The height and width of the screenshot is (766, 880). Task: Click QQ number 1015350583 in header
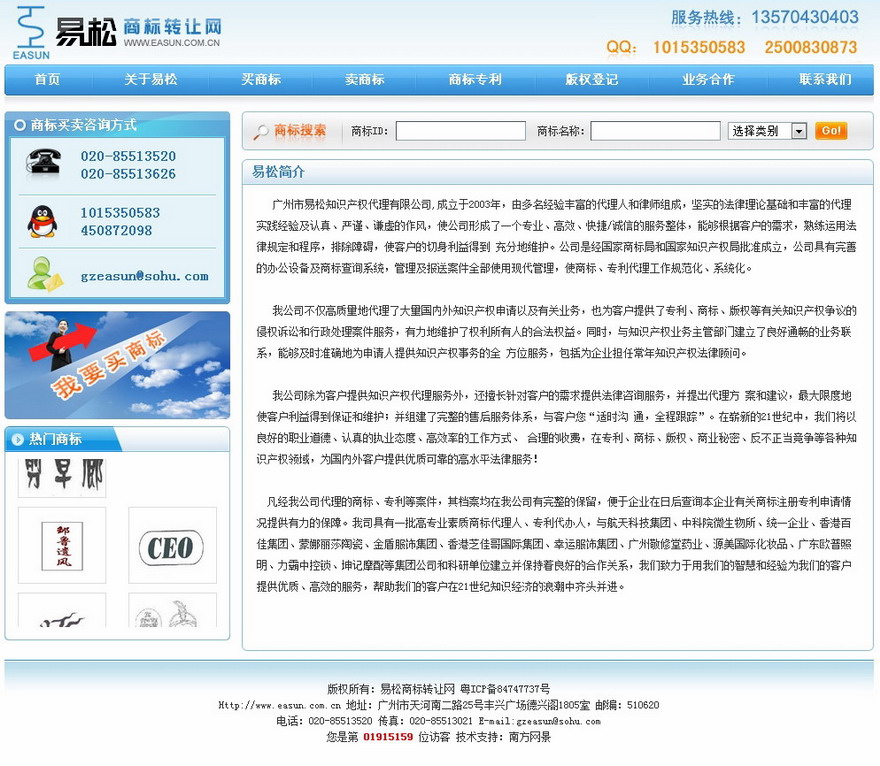(699, 47)
